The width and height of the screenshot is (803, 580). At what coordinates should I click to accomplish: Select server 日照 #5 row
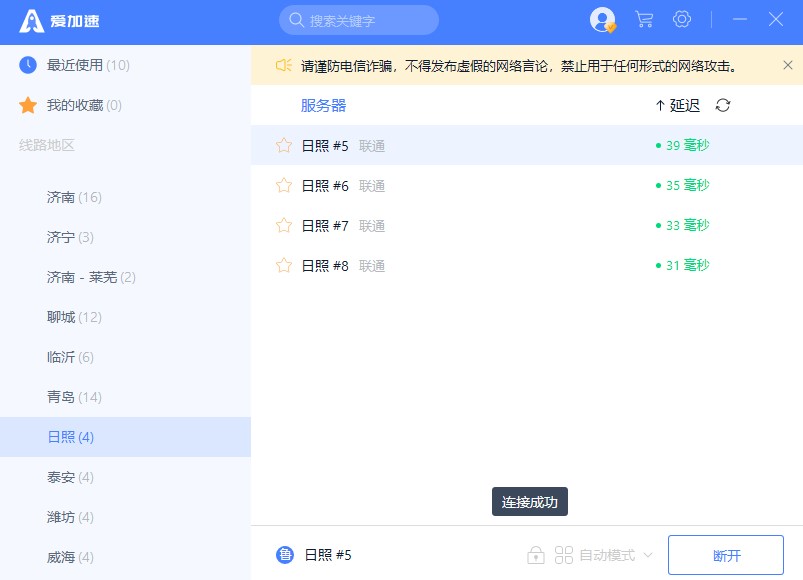pos(527,145)
